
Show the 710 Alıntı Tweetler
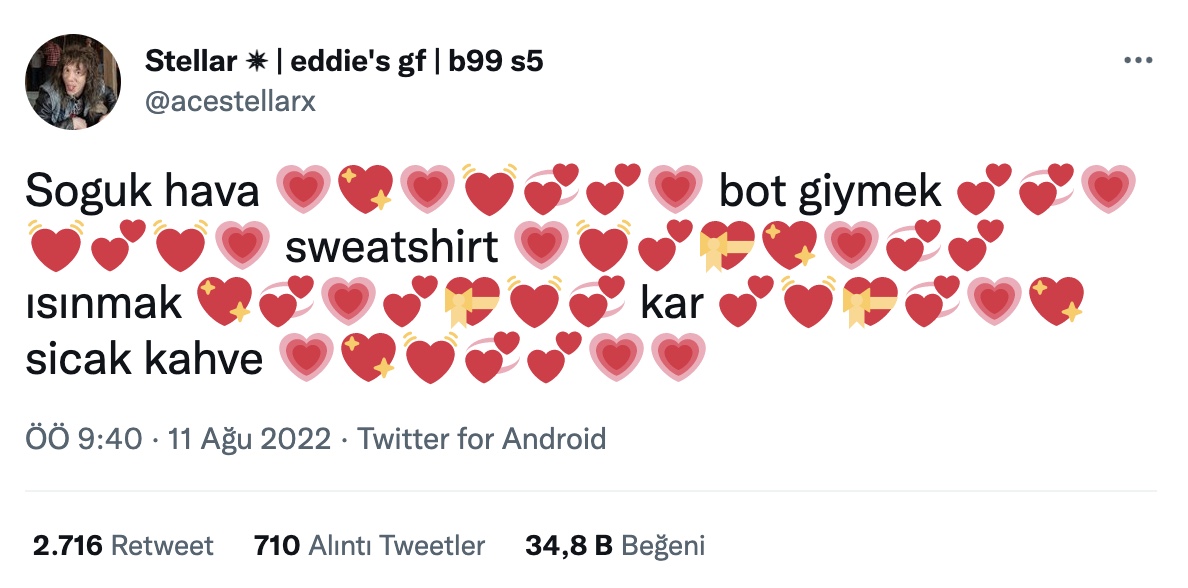370,546
